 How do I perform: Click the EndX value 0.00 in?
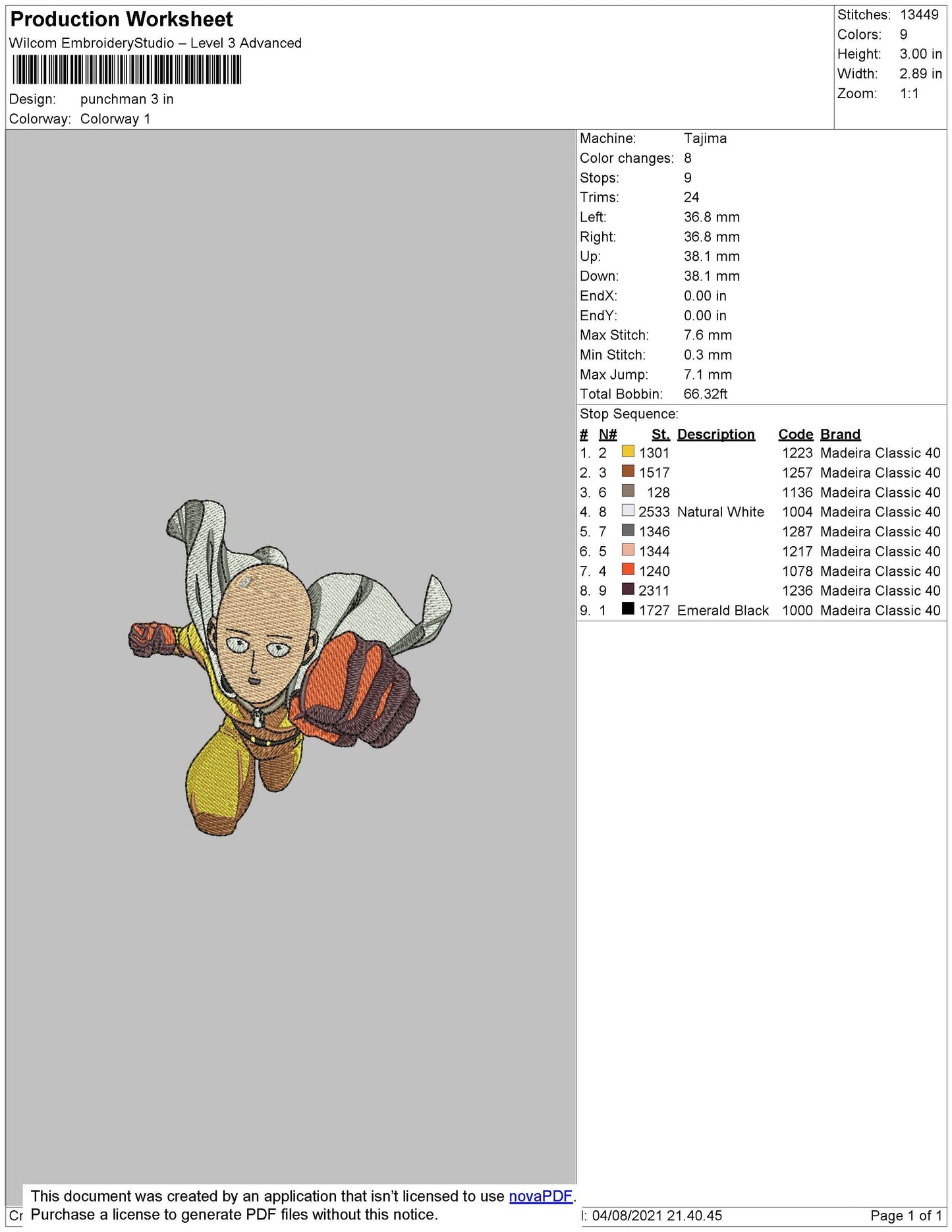coord(705,296)
